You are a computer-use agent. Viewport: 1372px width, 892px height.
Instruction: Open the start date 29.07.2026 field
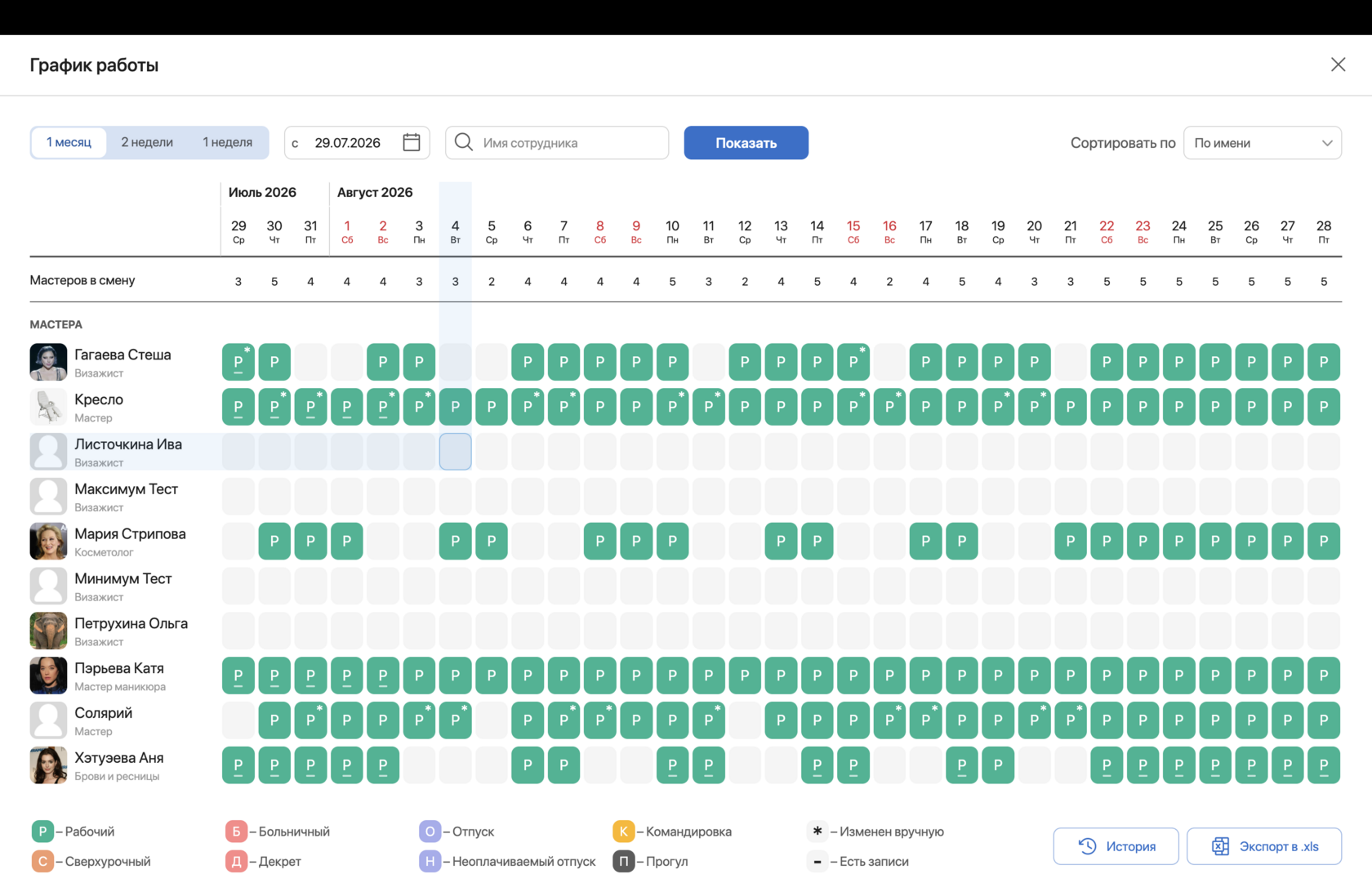click(356, 142)
